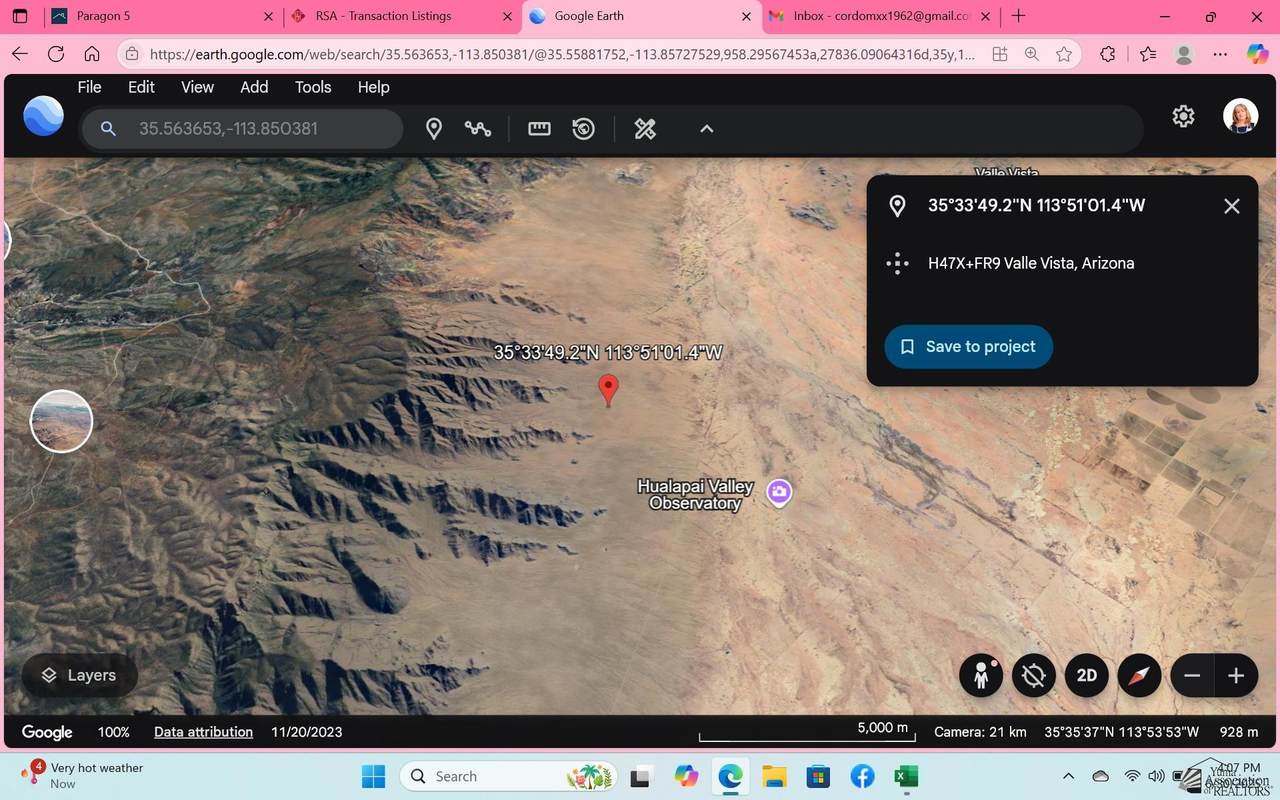1280x800 pixels.
Task: Pick up the Street View pegman
Action: (x=980, y=675)
